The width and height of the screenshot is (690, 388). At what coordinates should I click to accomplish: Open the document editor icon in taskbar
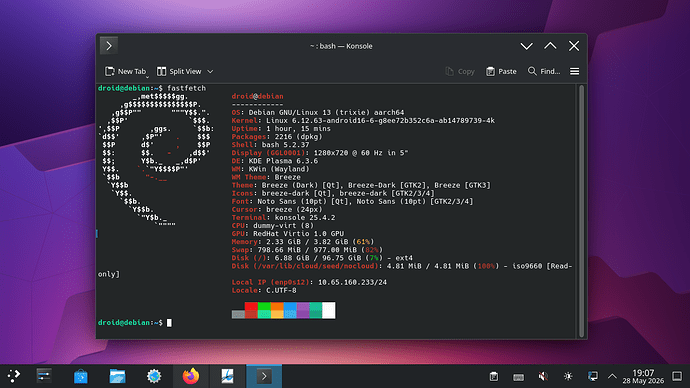point(227,376)
